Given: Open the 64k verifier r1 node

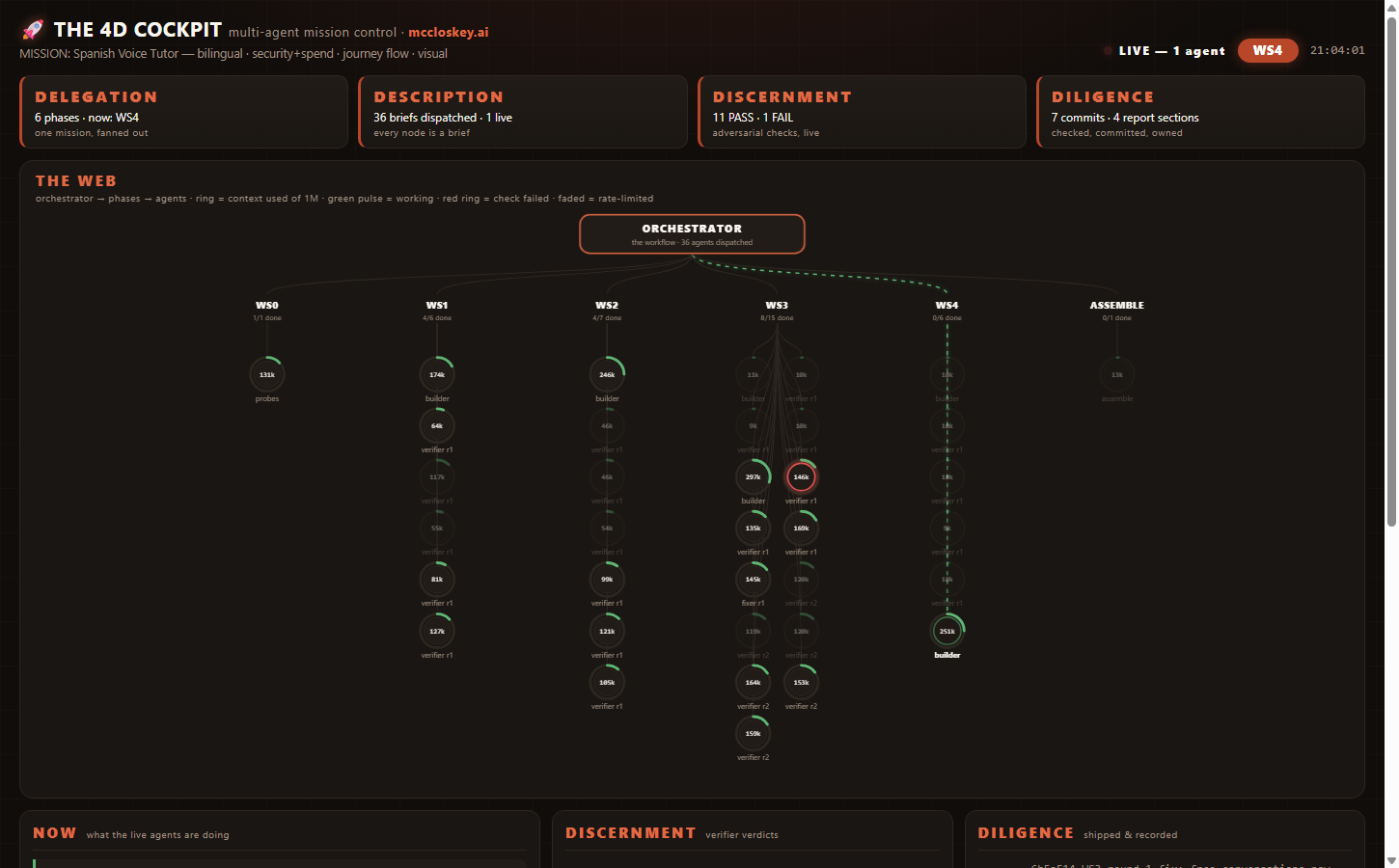Looking at the screenshot, I should point(437,425).
